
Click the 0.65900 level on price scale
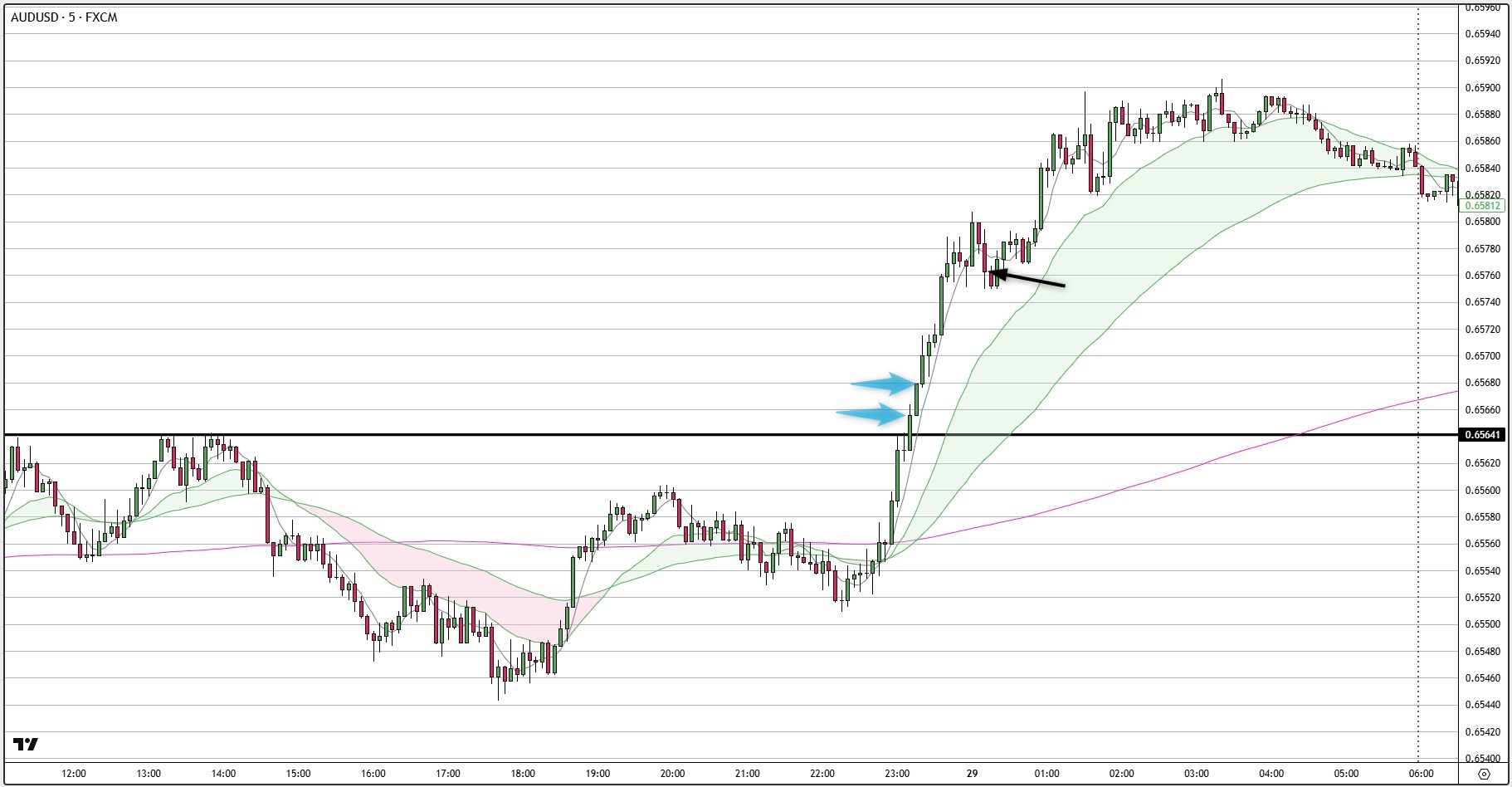pyautogui.click(x=1482, y=87)
